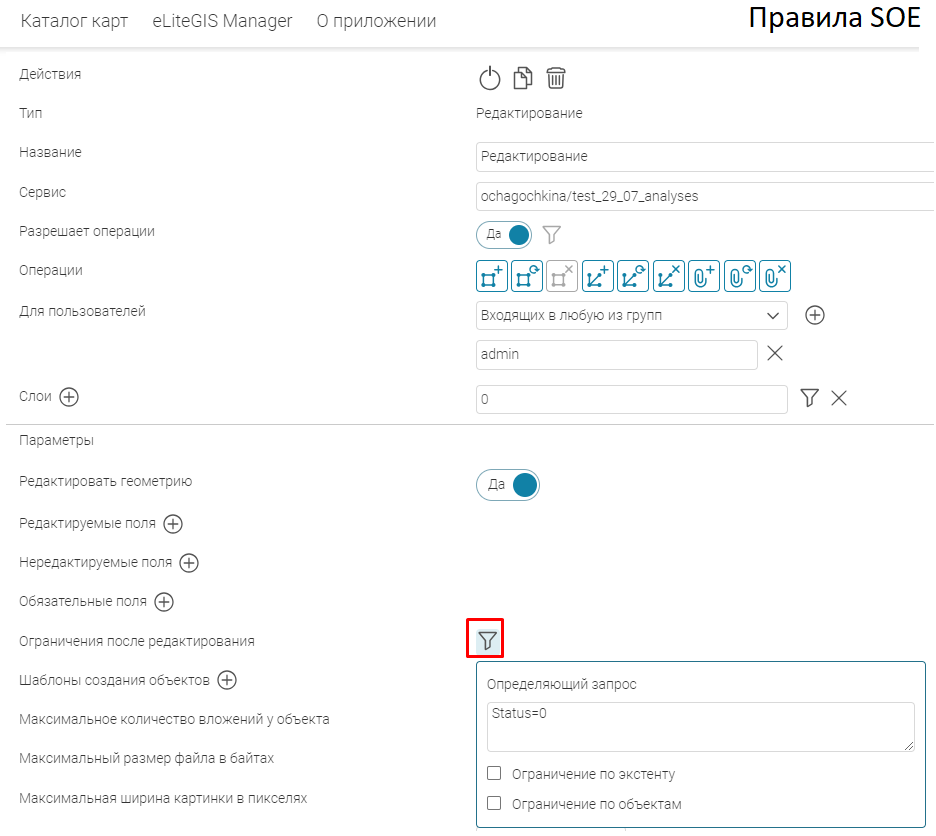Viewport: 936px width, 836px height.
Task: Open the Каталог карт menu item
Action: pyautogui.click(x=74, y=21)
